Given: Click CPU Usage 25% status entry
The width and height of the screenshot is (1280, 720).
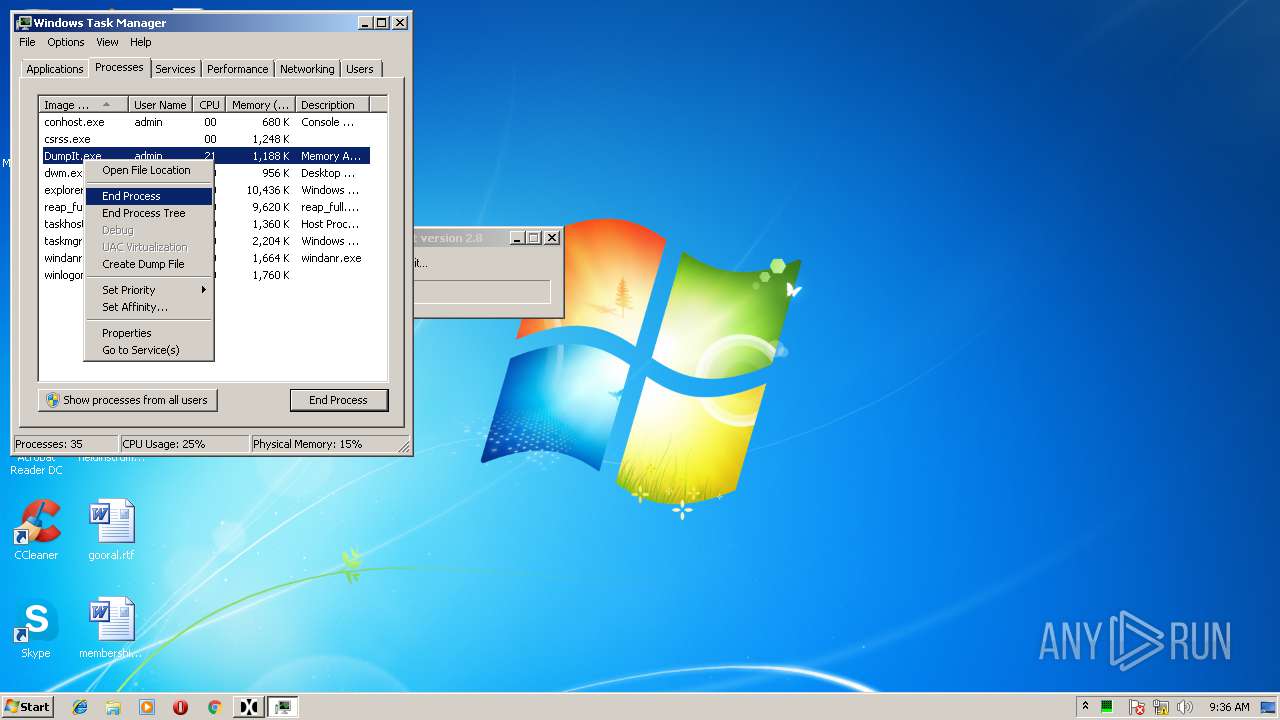Looking at the screenshot, I should click(184, 444).
